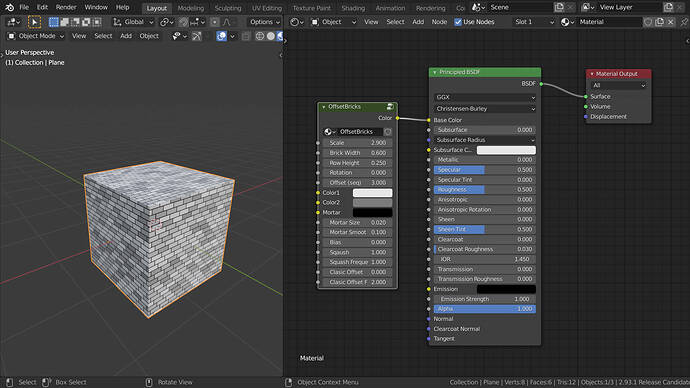Click proportional falloff curve icon
The height and width of the screenshot is (388, 690).
point(227,22)
